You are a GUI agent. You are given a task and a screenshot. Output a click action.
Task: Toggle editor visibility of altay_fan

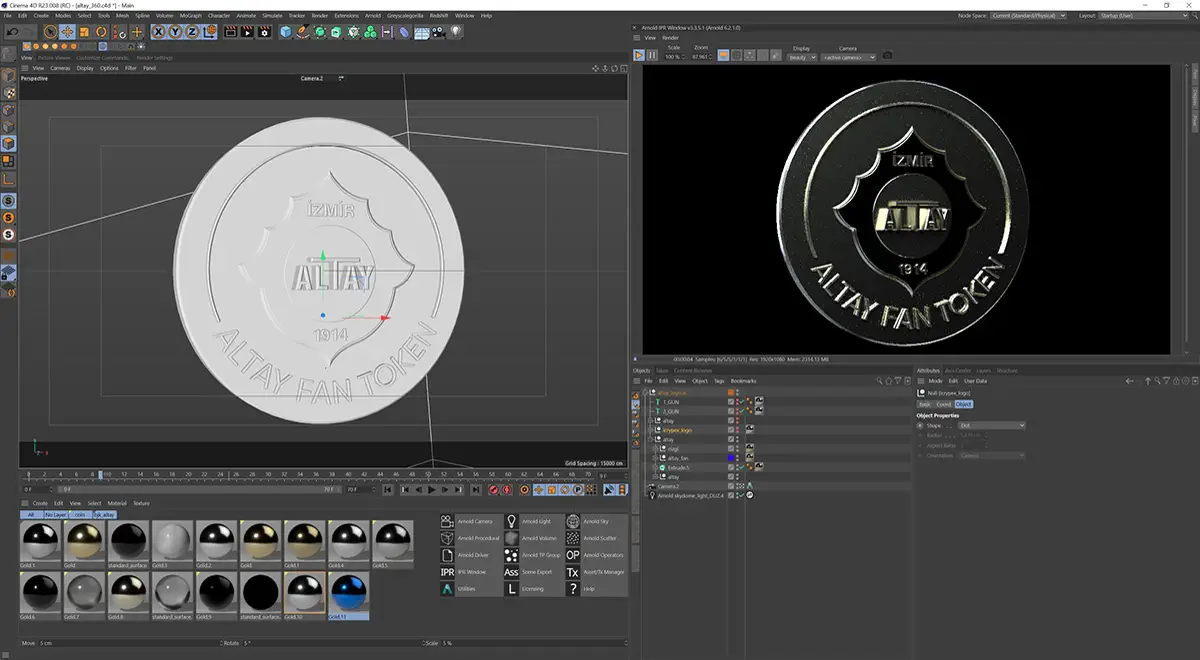click(x=737, y=456)
